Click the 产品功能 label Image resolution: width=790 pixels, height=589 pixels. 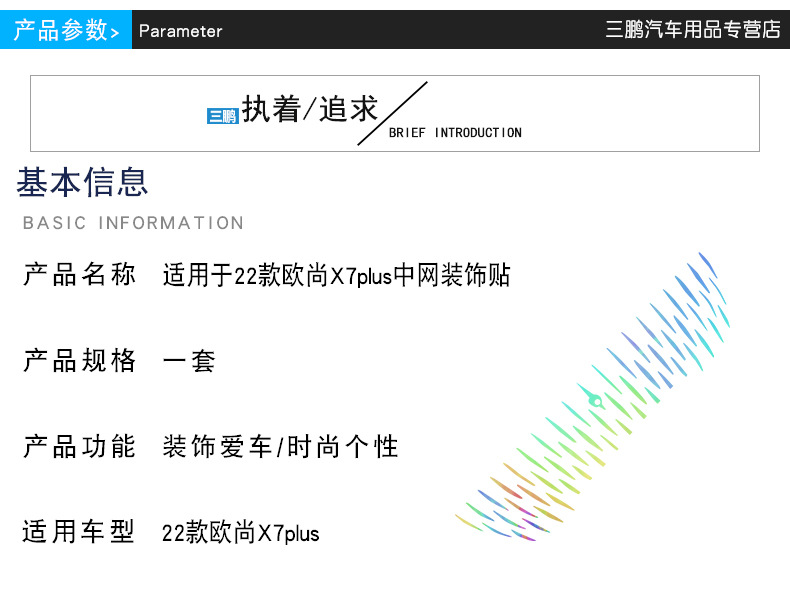click(x=80, y=446)
